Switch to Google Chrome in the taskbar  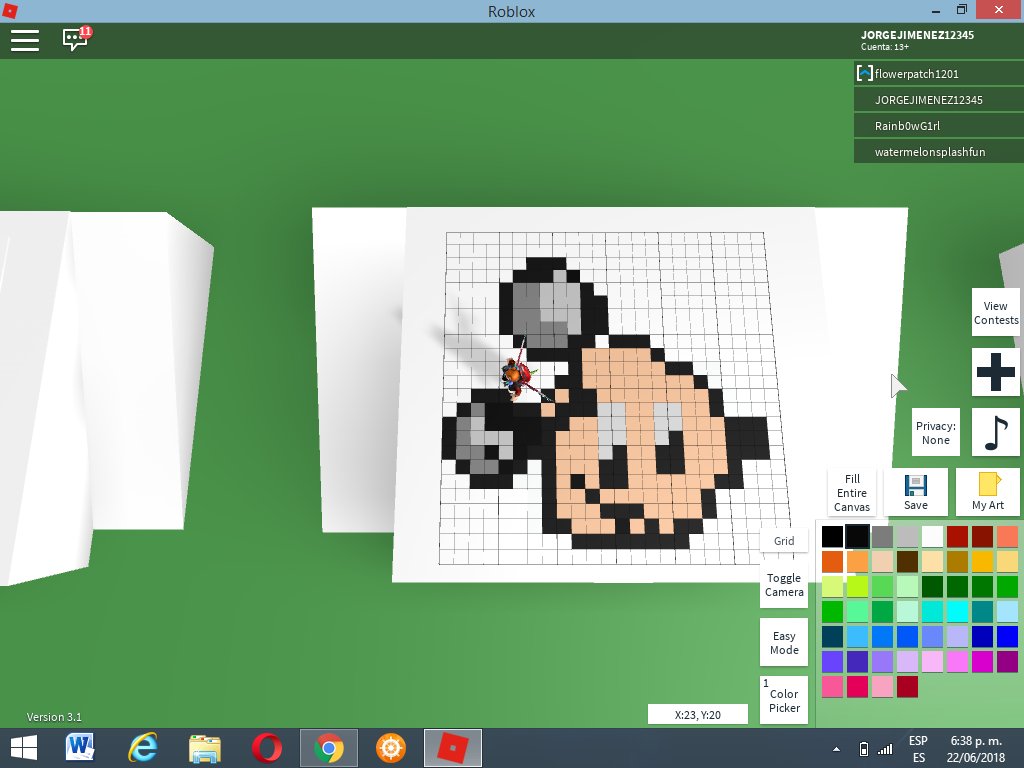coord(328,748)
